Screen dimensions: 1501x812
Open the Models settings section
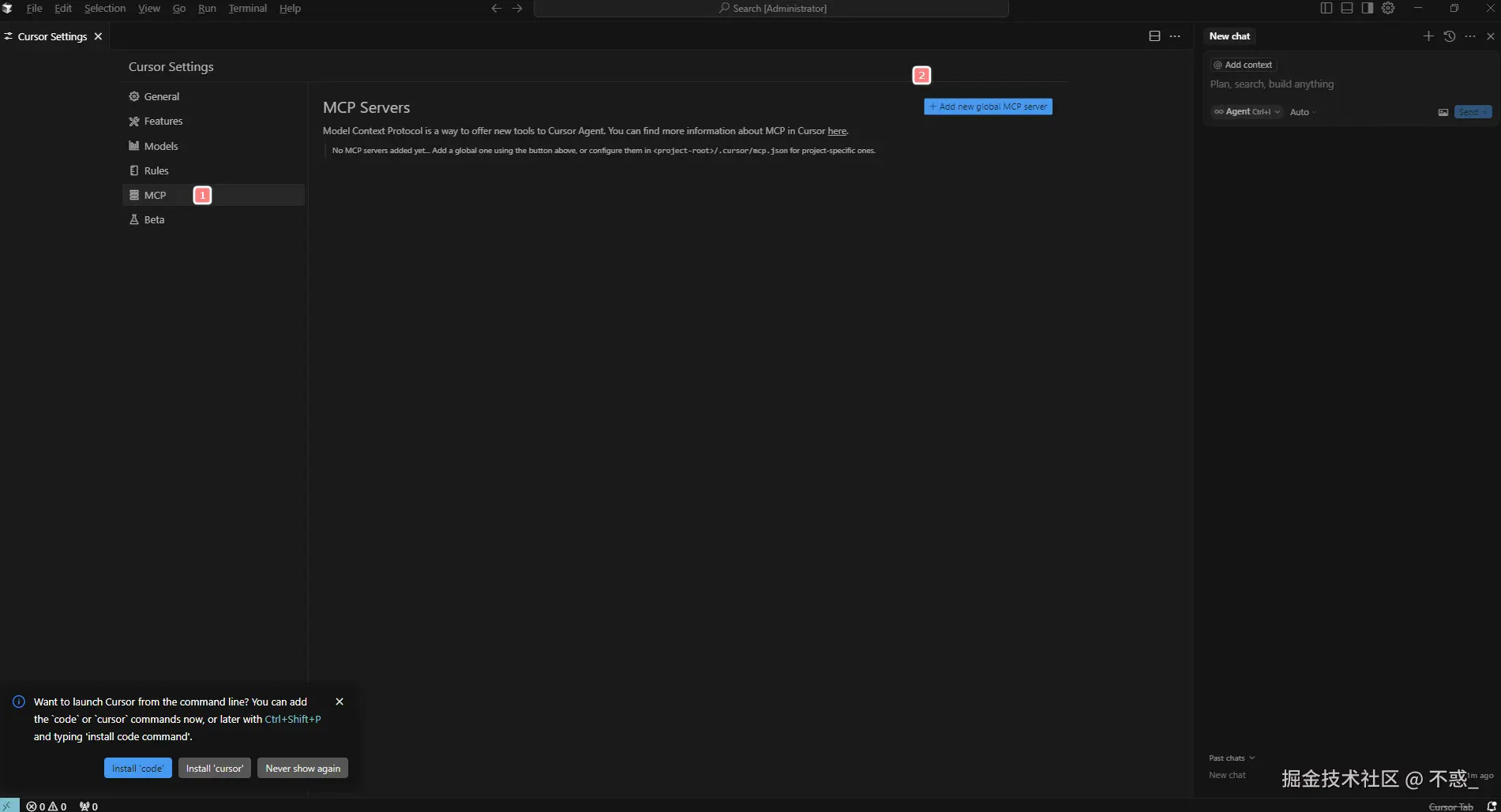[x=213, y=146]
